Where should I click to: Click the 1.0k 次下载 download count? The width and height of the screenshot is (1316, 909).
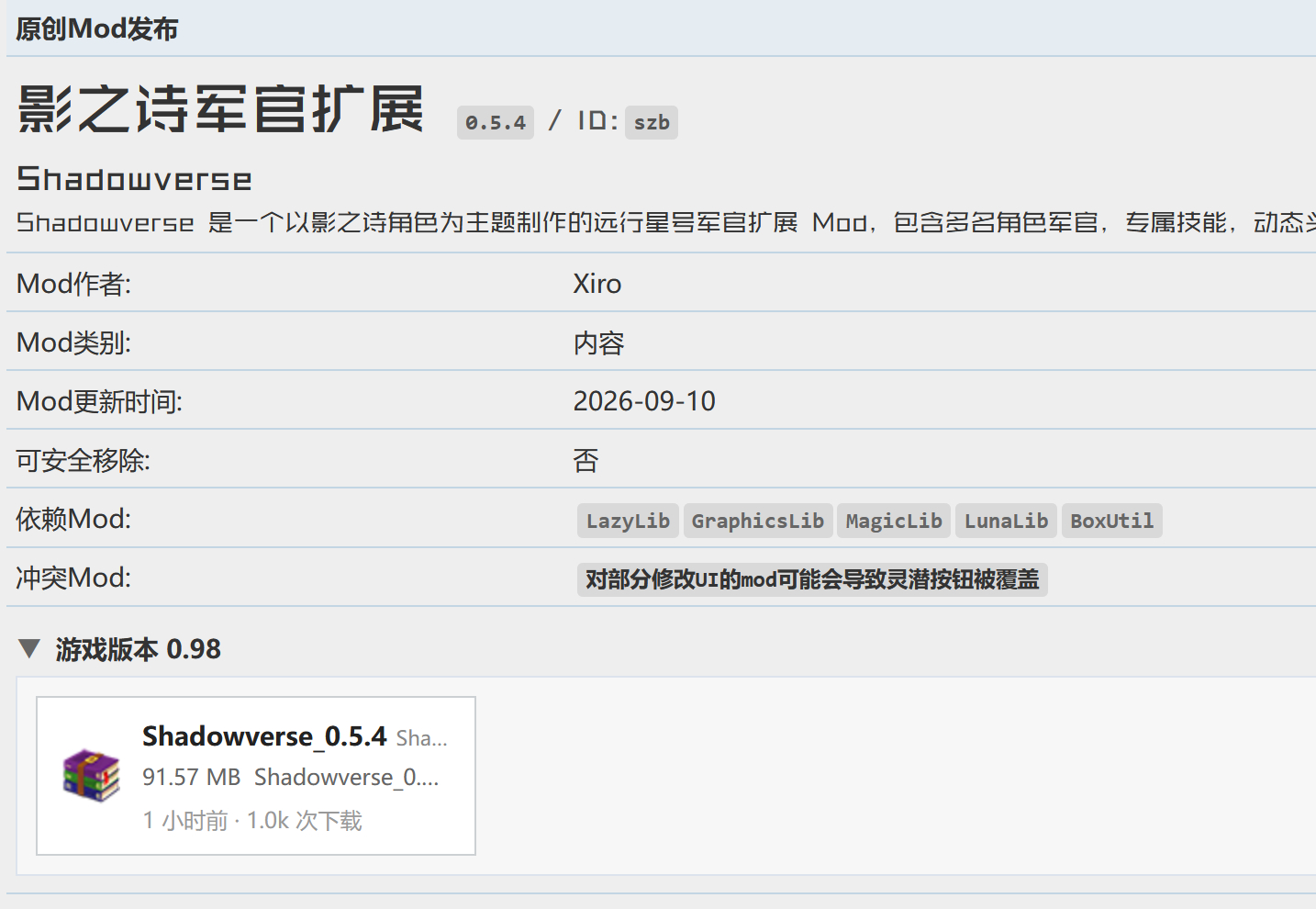click(x=305, y=820)
